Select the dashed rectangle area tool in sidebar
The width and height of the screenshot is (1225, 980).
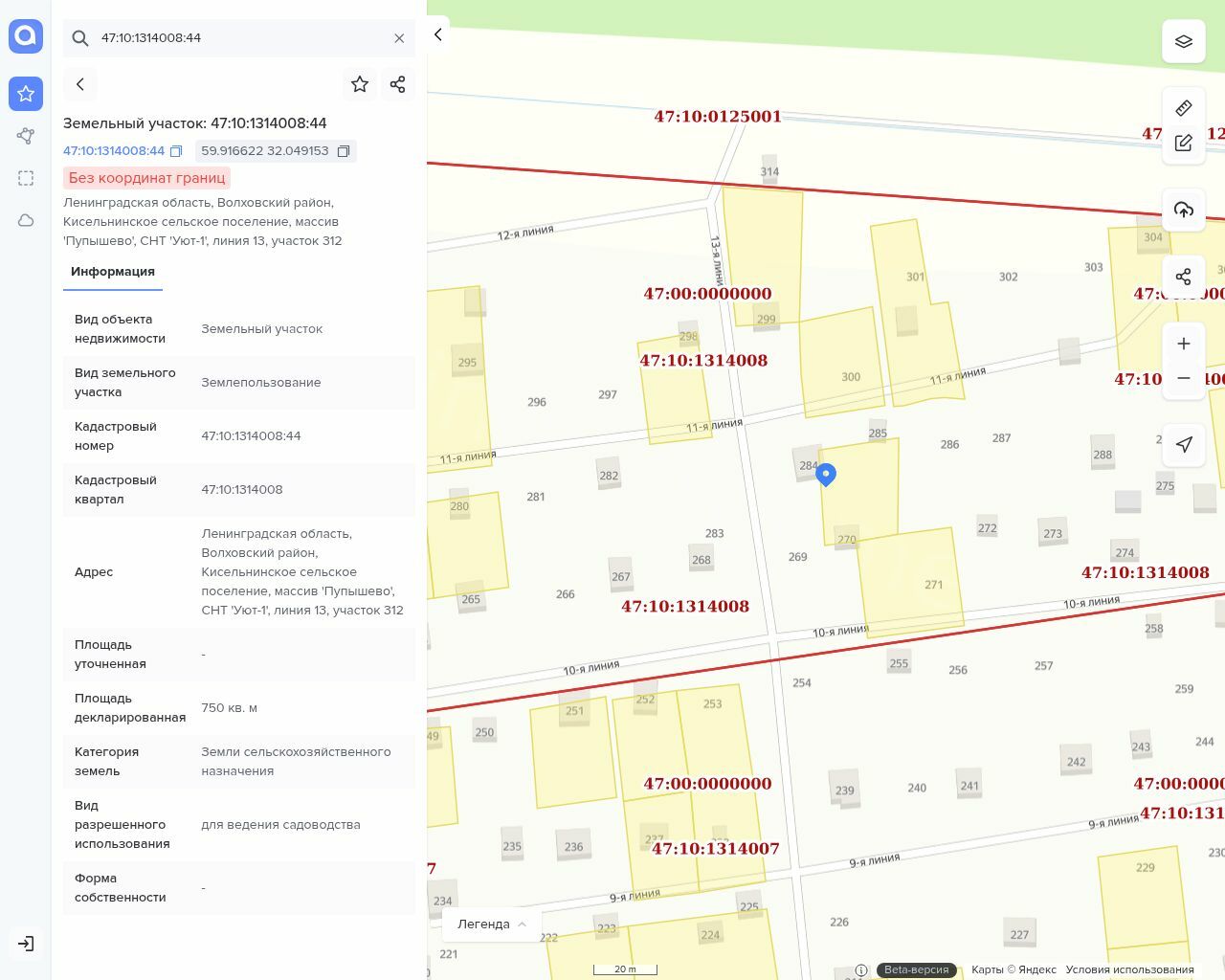click(x=26, y=178)
